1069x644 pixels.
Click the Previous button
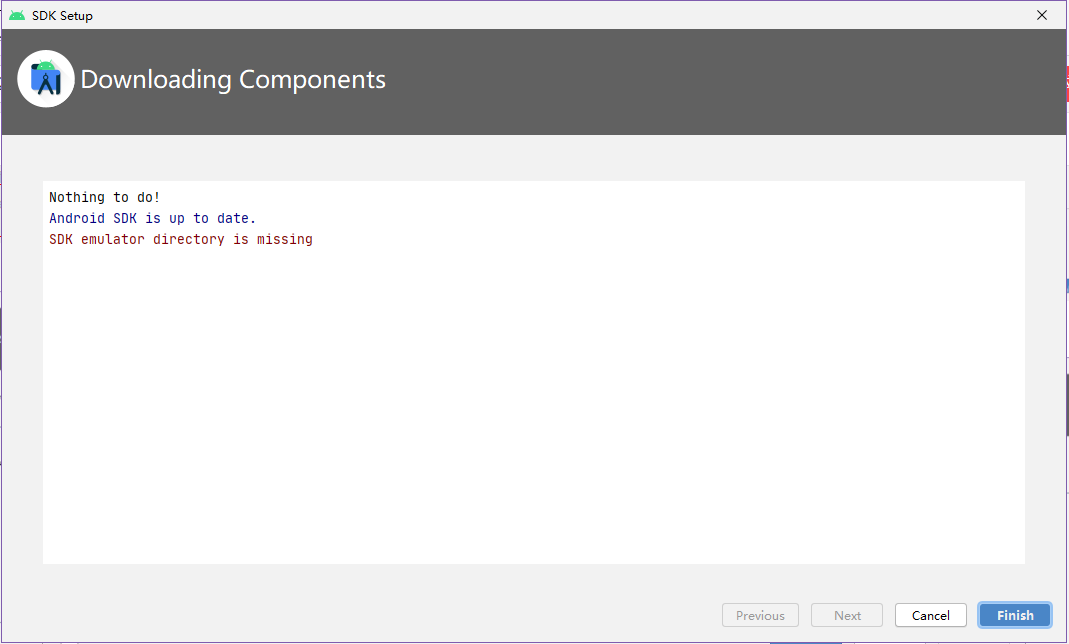[760, 615]
